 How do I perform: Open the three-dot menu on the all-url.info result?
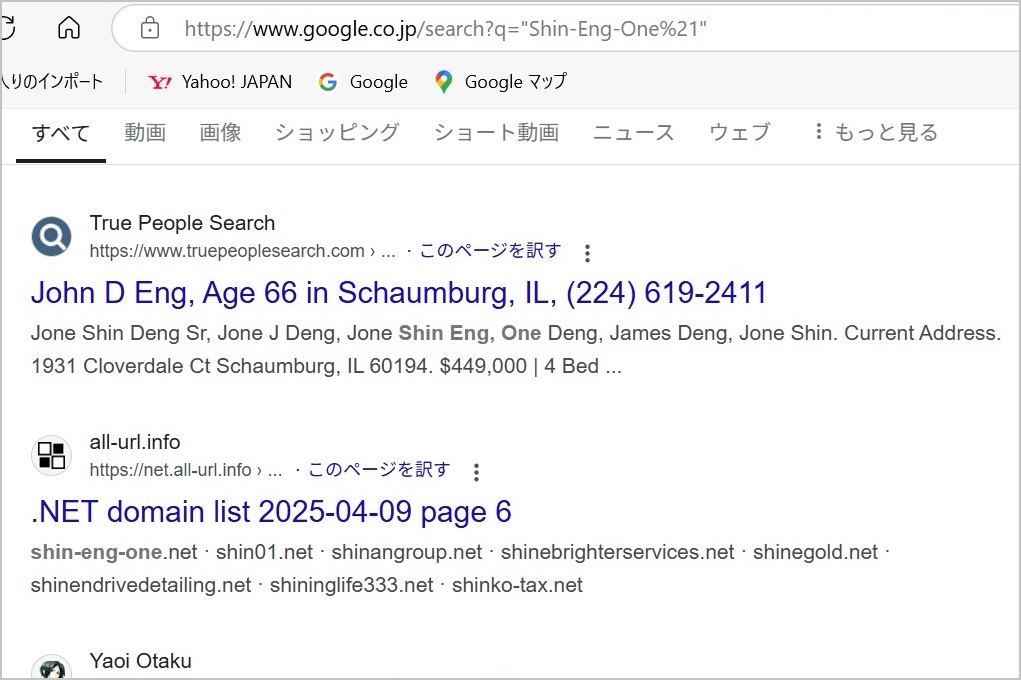[477, 472]
